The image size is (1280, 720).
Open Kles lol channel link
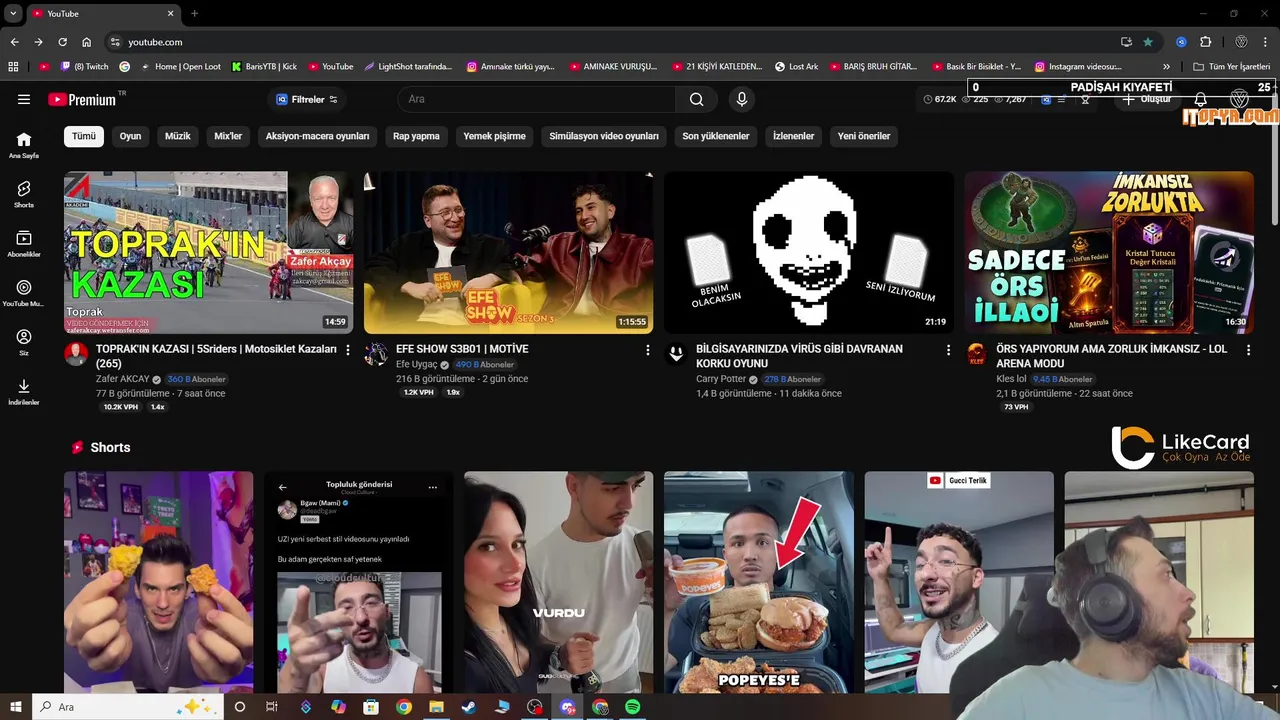pos(1014,379)
